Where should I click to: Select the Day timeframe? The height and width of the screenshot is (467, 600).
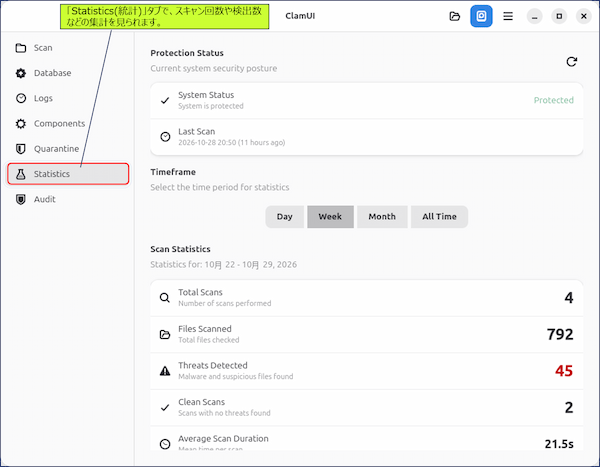click(x=285, y=217)
